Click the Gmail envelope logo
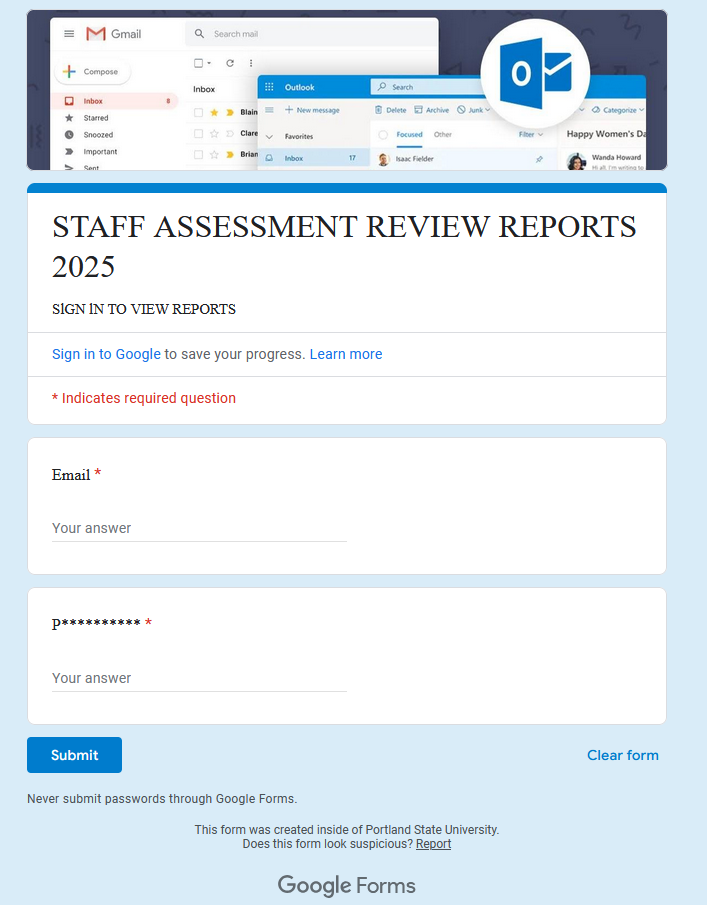707x905 pixels. (x=96, y=34)
